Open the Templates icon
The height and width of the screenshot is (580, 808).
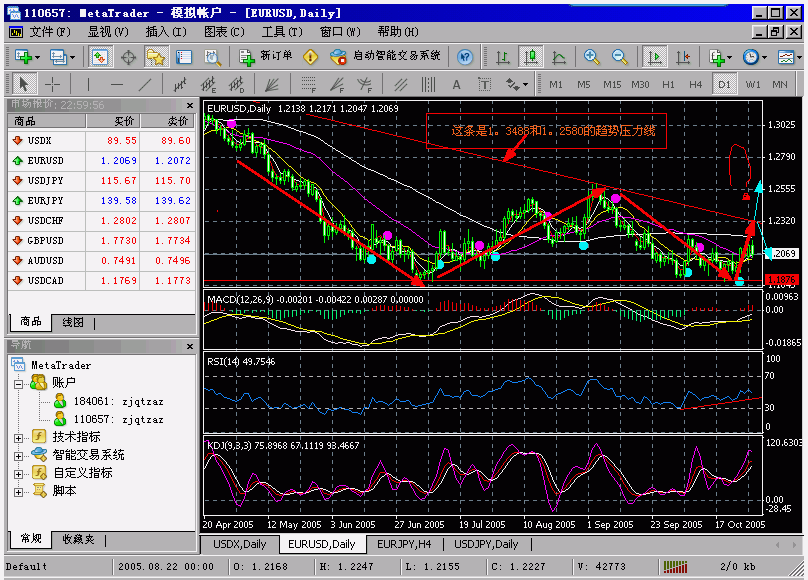point(786,57)
